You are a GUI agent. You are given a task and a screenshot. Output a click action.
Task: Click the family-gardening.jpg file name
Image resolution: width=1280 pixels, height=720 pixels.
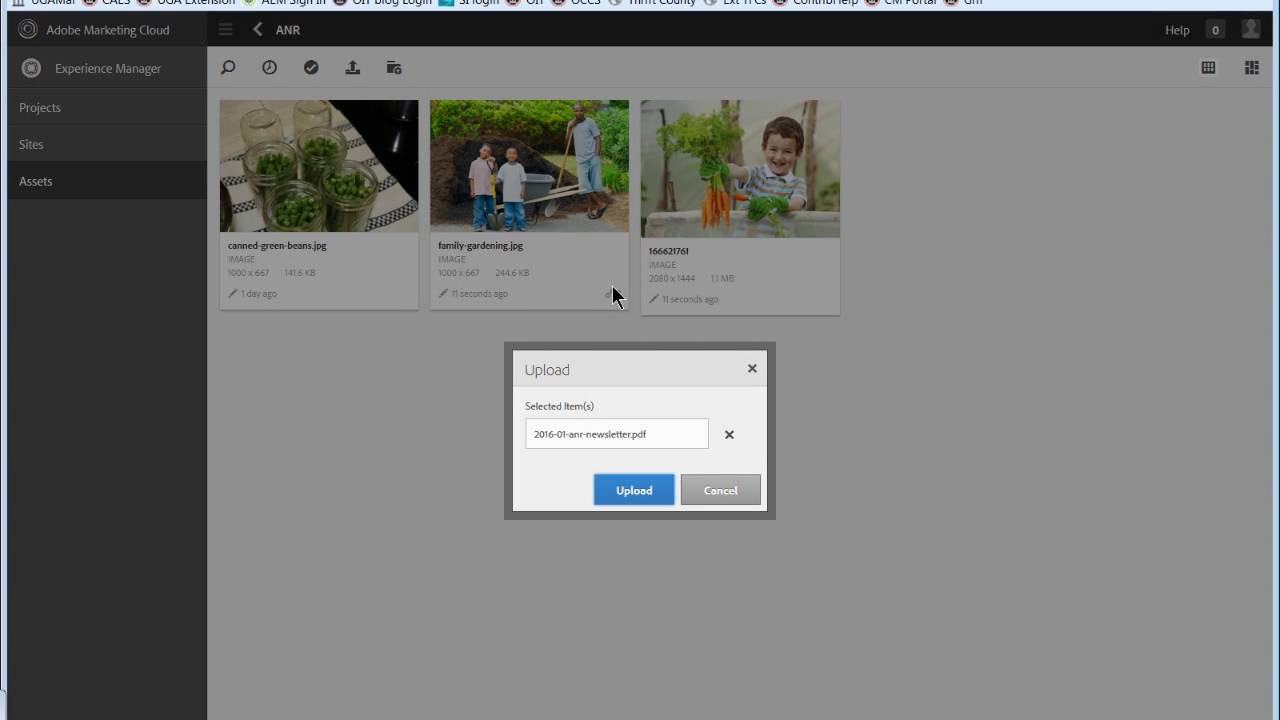[481, 246]
